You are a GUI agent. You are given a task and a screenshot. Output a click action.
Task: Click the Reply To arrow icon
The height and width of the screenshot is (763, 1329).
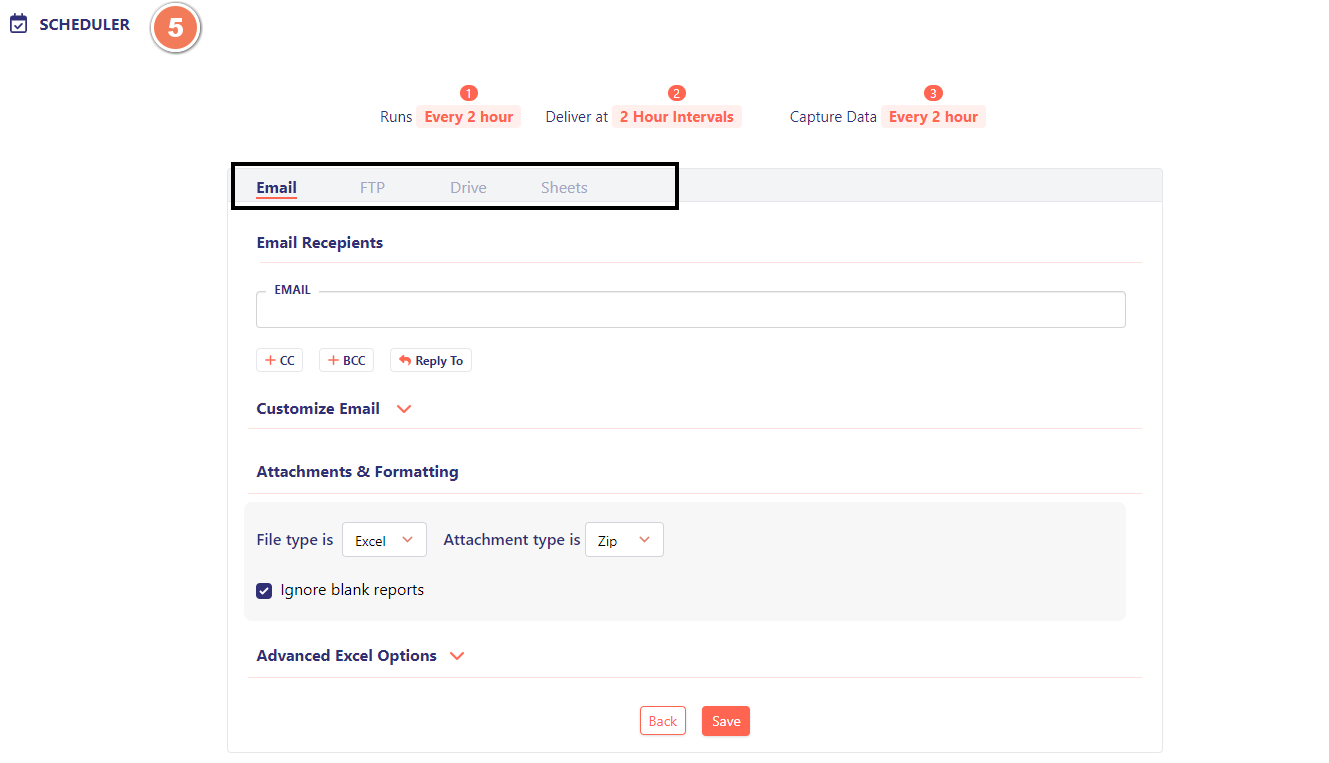click(x=405, y=360)
